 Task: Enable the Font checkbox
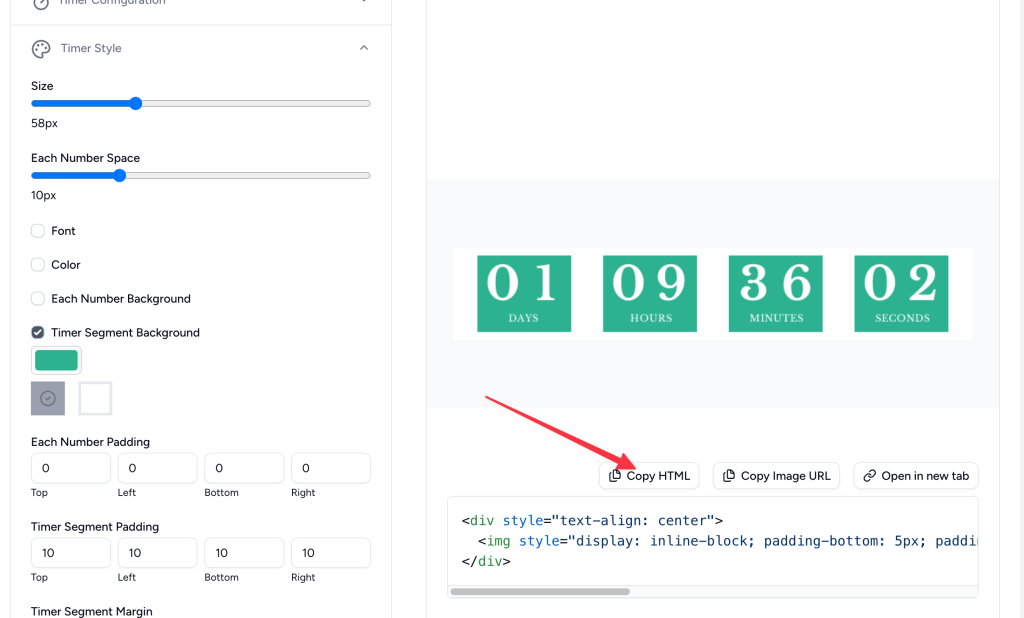tap(37, 230)
